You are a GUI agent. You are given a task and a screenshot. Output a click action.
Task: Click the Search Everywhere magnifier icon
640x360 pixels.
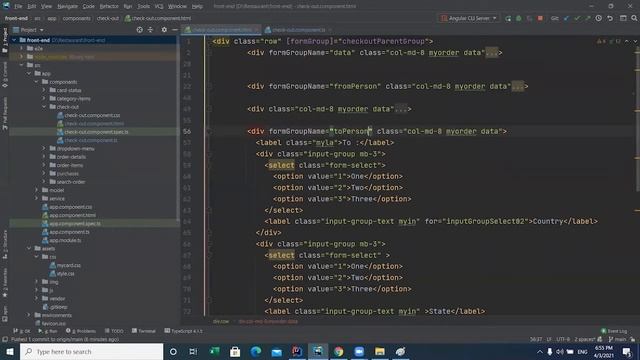click(634, 18)
